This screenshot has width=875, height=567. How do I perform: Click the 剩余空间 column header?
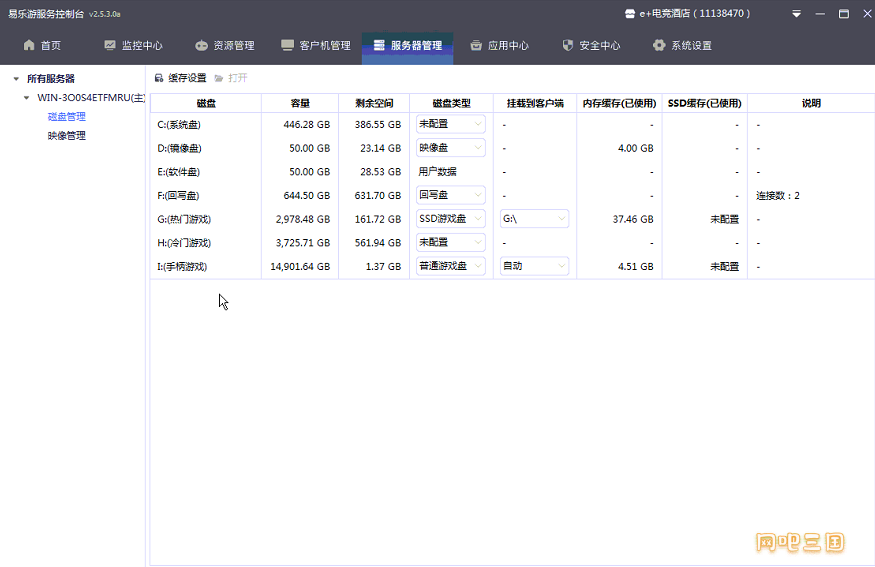click(x=374, y=103)
